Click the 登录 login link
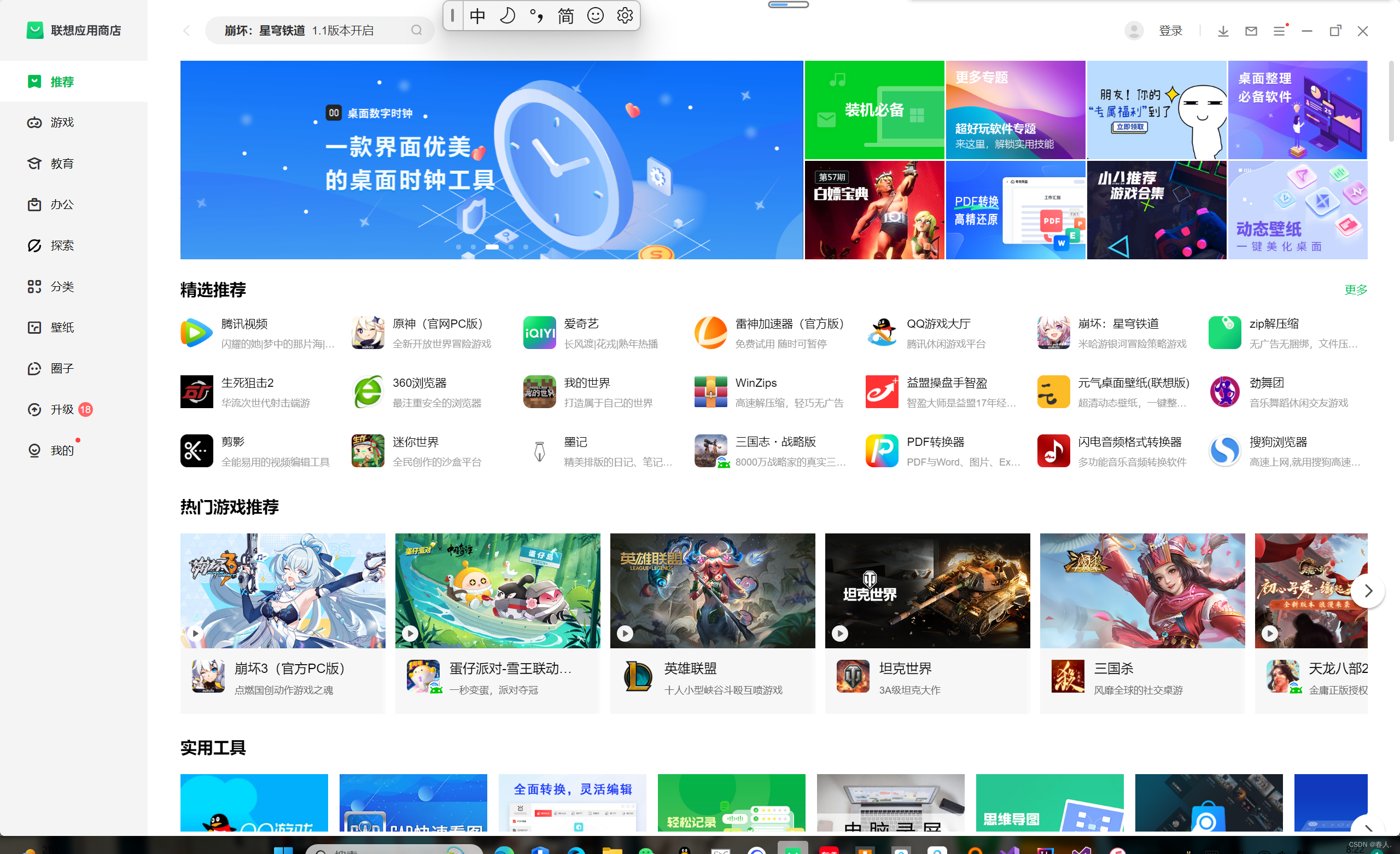This screenshot has height=854, width=1400. [1170, 31]
